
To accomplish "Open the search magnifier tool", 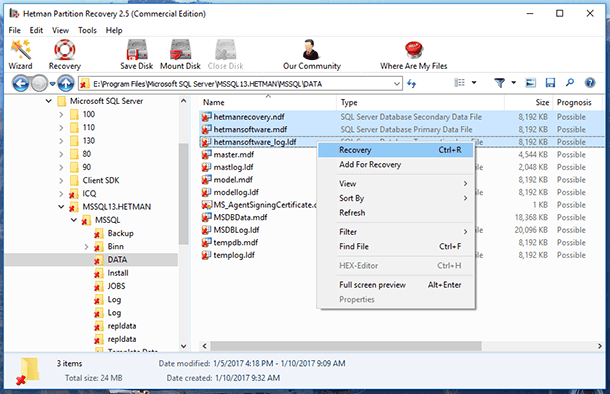I will tap(570, 82).
